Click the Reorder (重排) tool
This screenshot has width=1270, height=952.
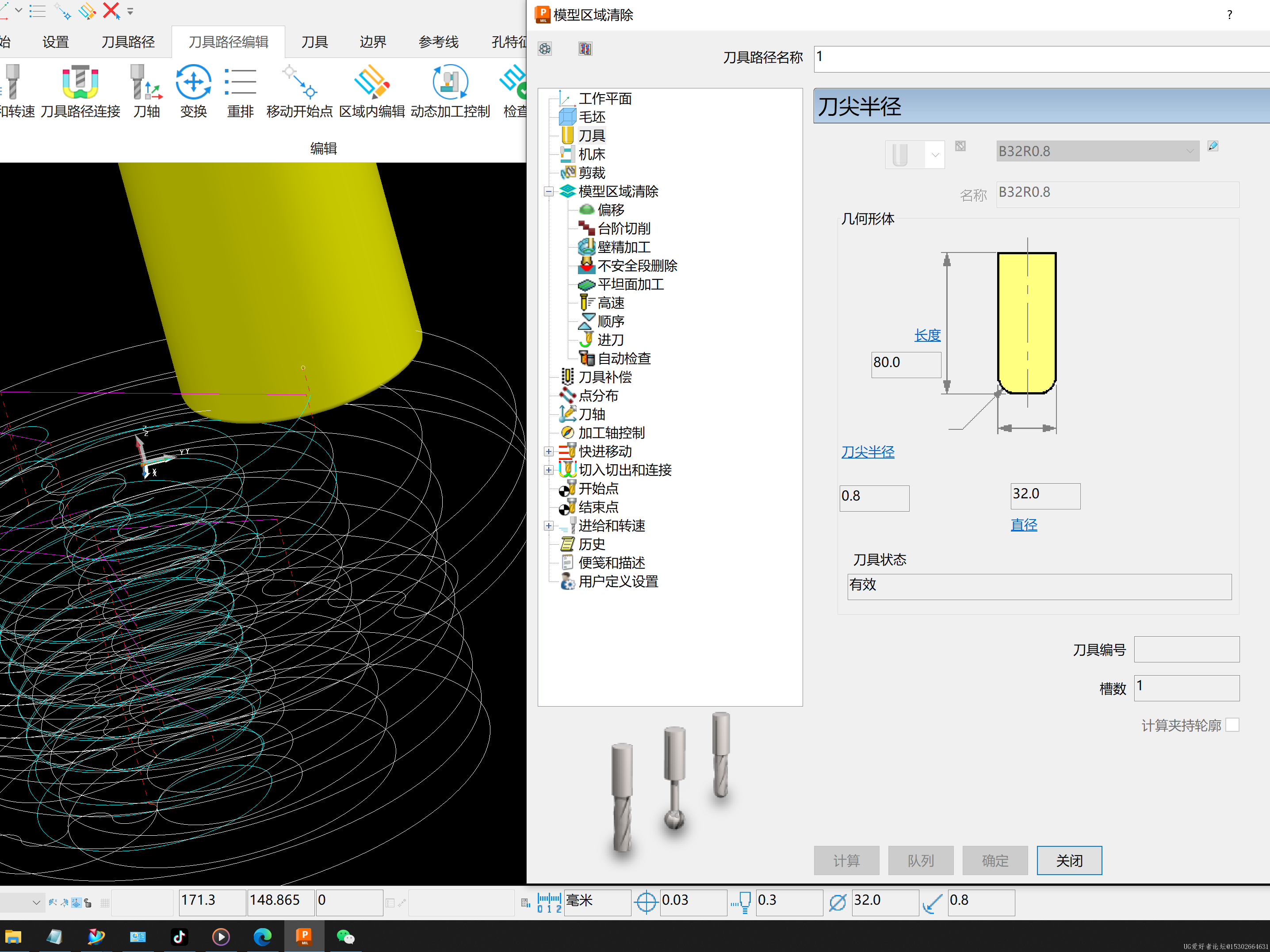coord(240,91)
